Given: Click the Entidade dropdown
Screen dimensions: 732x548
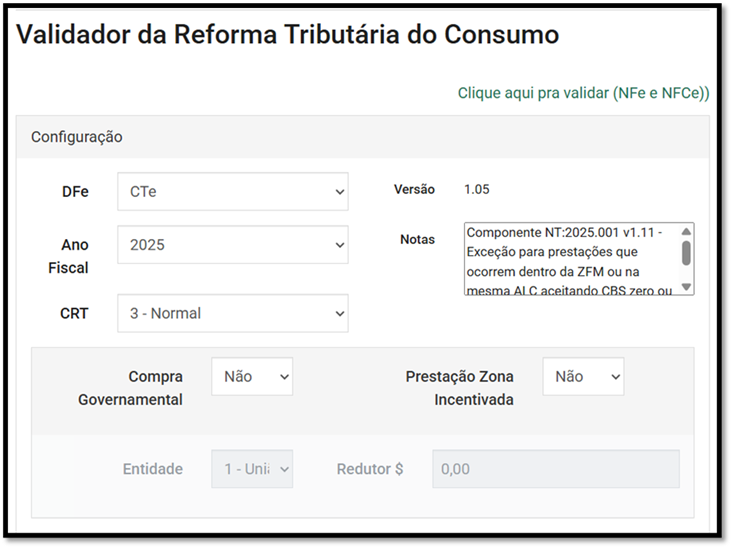Looking at the screenshot, I should pyautogui.click(x=252, y=469).
